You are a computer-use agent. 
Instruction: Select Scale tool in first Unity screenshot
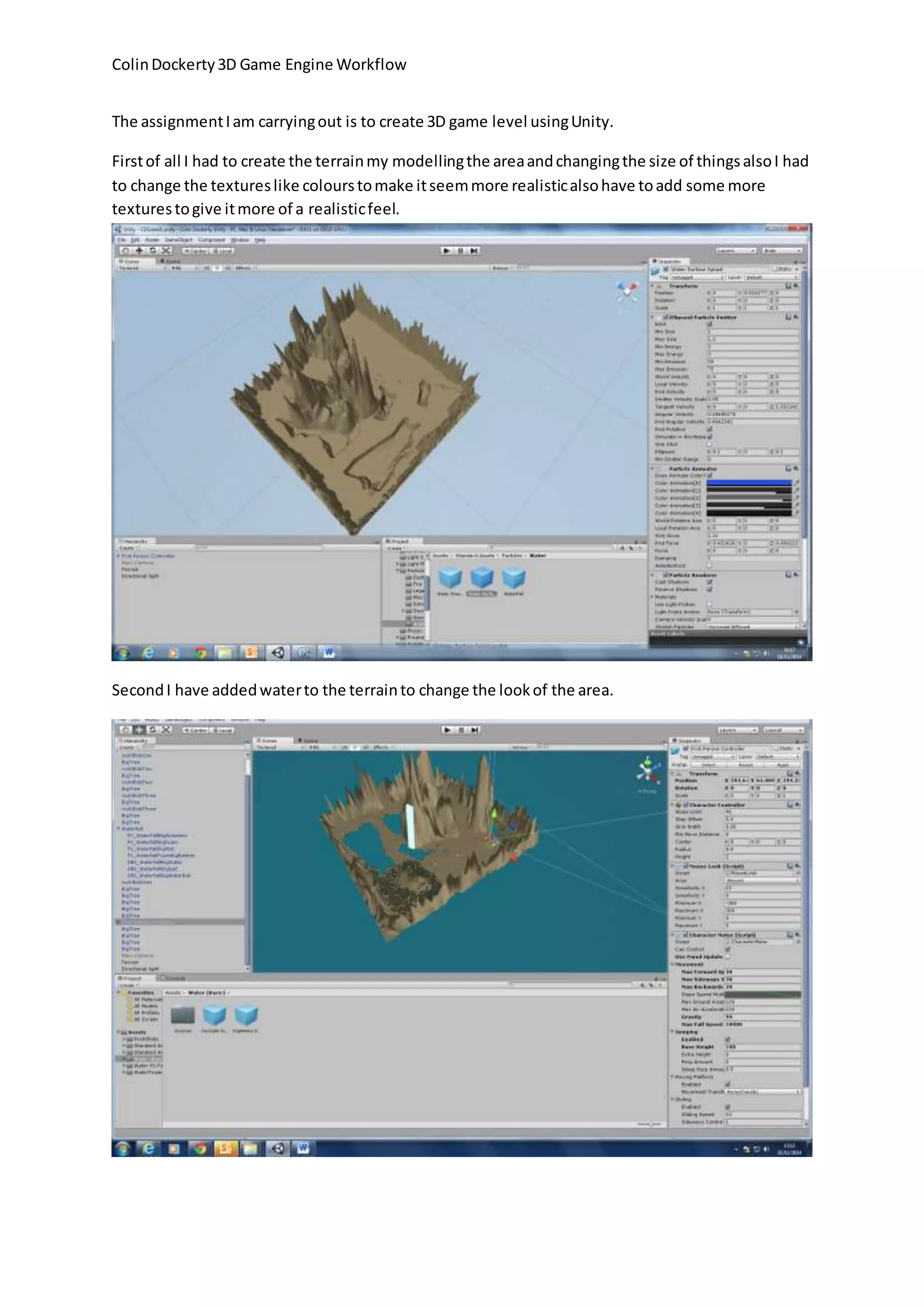(166, 250)
